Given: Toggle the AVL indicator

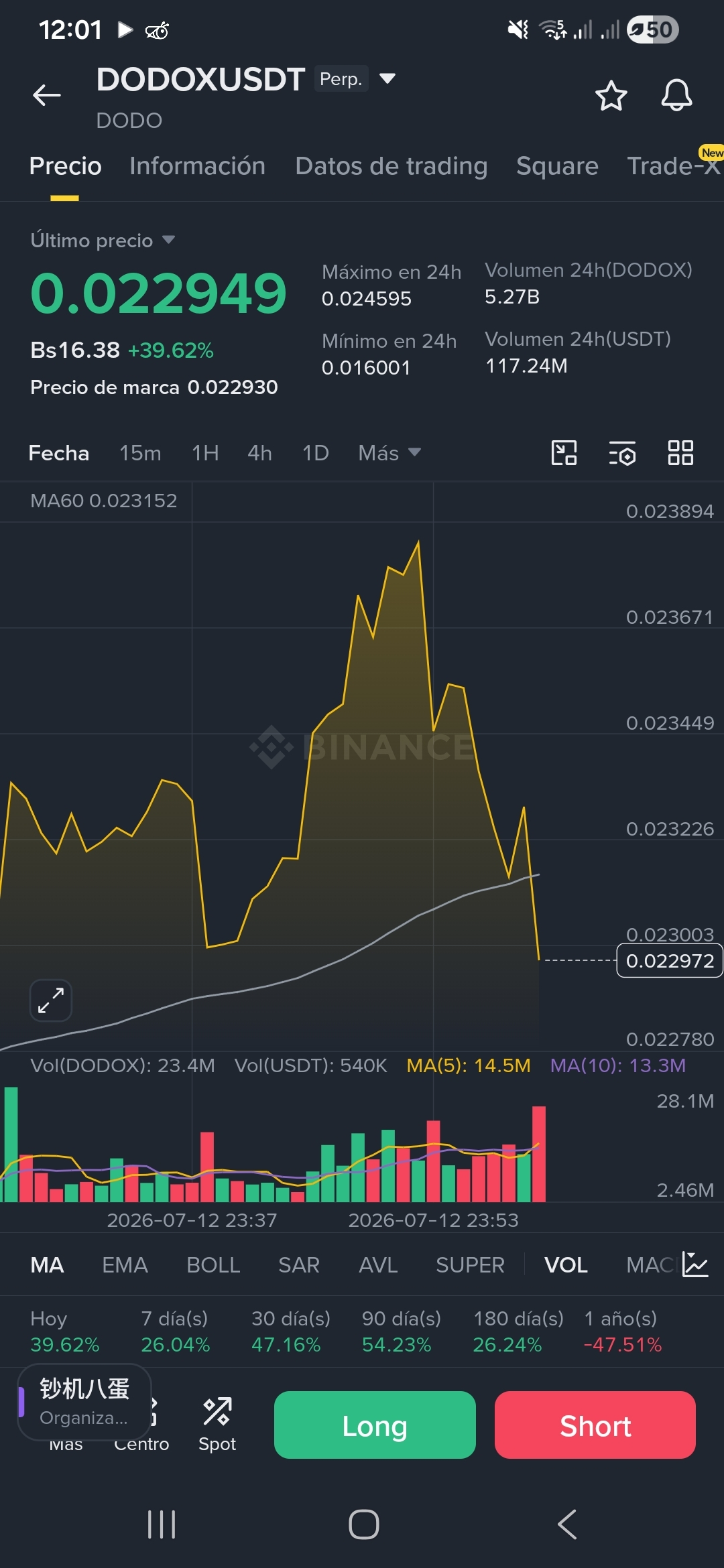Looking at the screenshot, I should tap(378, 1264).
